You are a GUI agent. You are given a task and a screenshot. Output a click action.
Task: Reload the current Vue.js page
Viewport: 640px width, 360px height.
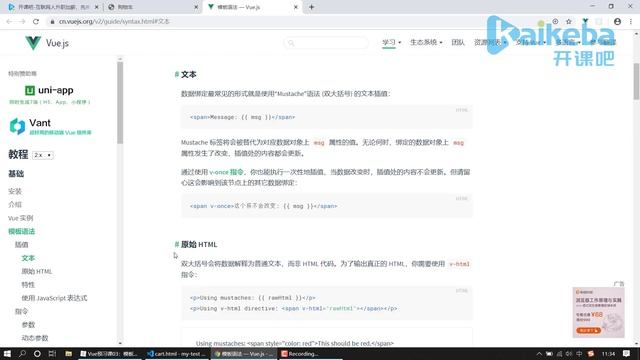[x=36, y=21]
